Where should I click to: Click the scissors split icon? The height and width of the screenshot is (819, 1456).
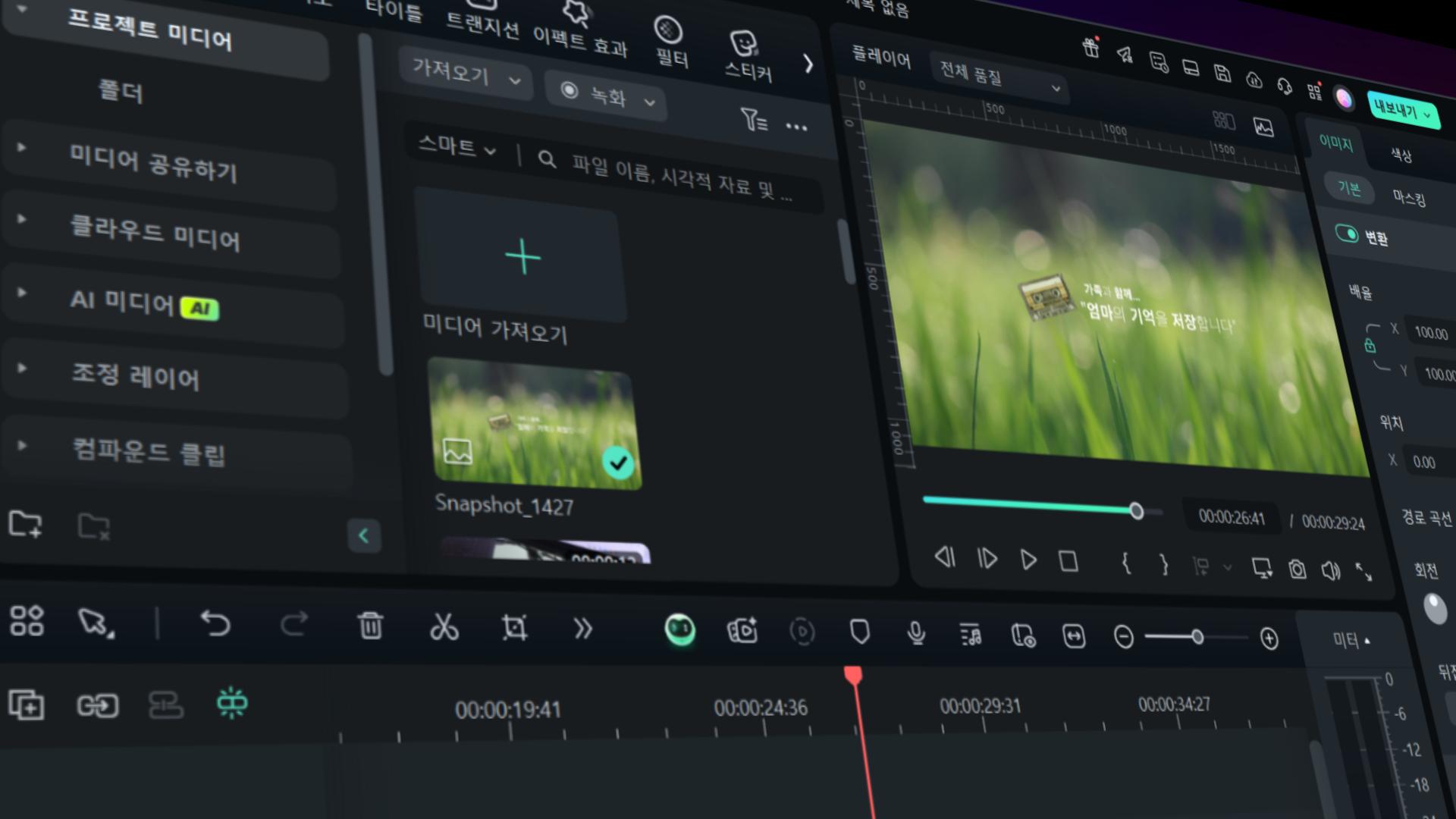444,627
